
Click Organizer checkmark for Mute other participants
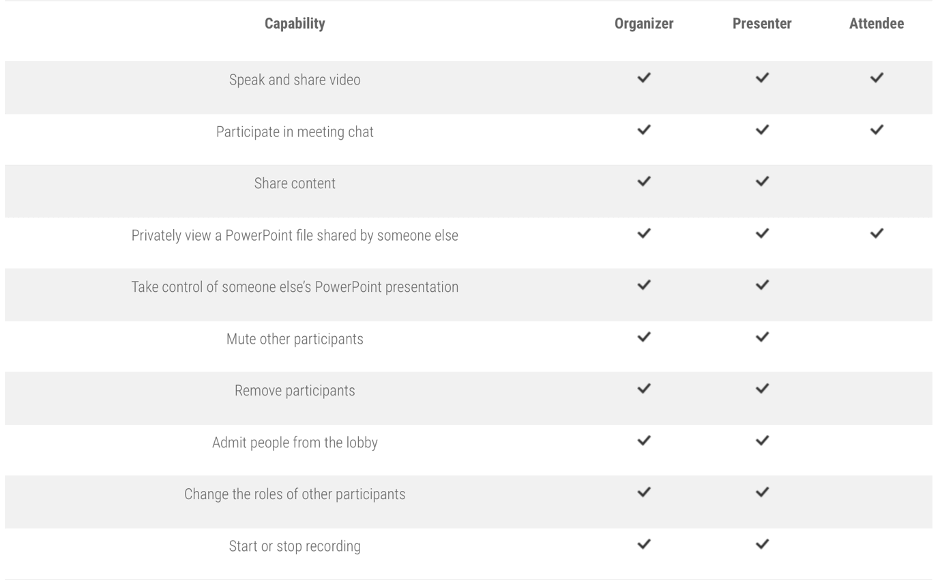pos(644,337)
